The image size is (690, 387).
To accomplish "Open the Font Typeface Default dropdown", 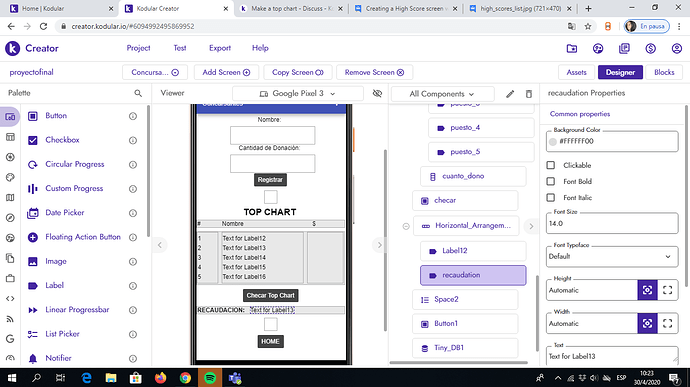I will pos(612,256).
